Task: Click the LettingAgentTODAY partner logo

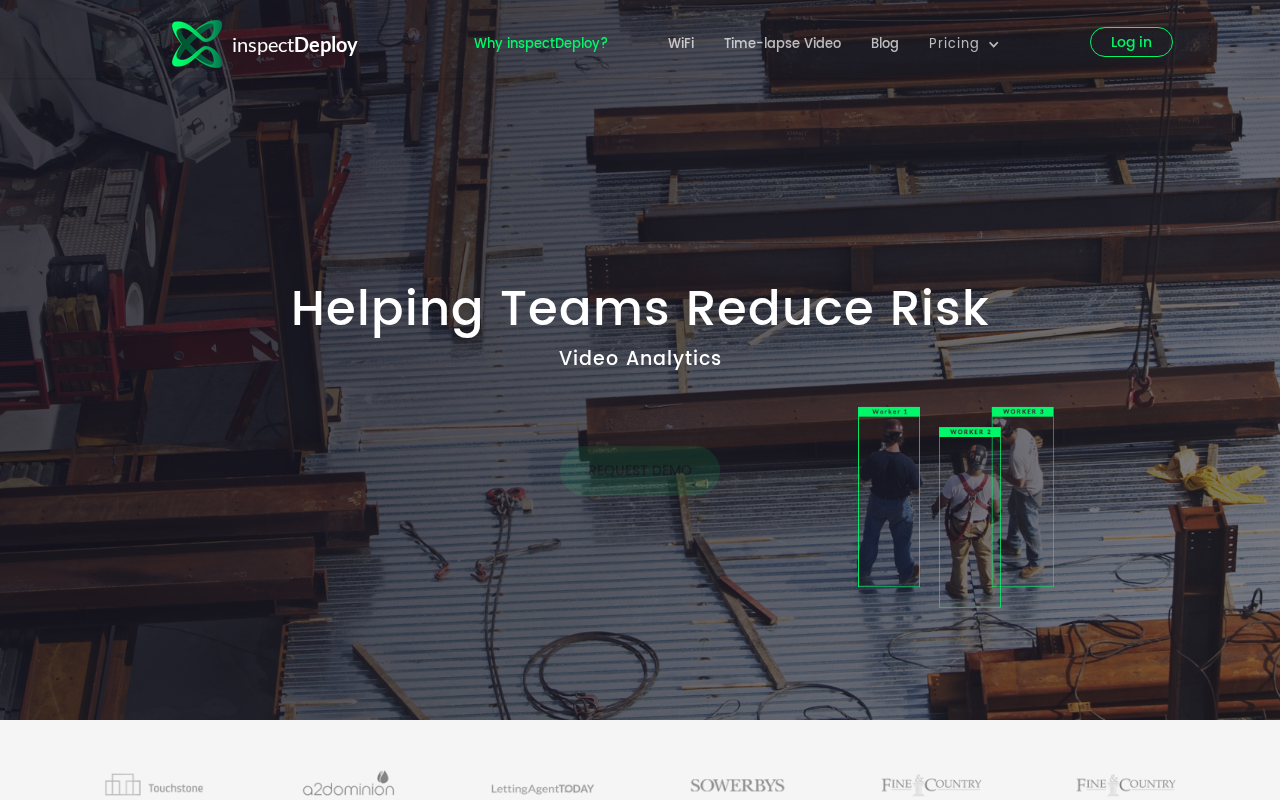Action: pos(543,788)
